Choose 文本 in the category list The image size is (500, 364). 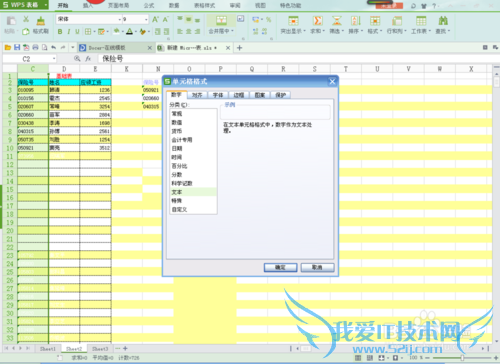coord(193,192)
